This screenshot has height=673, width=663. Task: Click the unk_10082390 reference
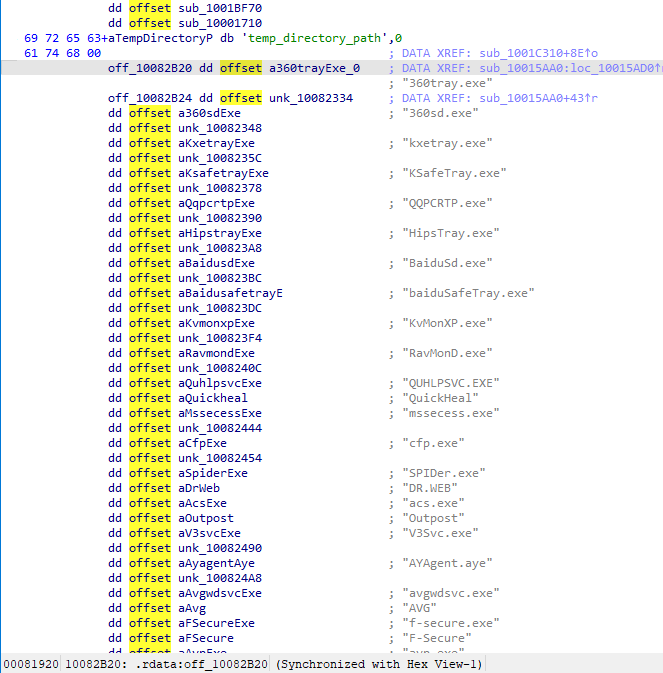[220, 218]
